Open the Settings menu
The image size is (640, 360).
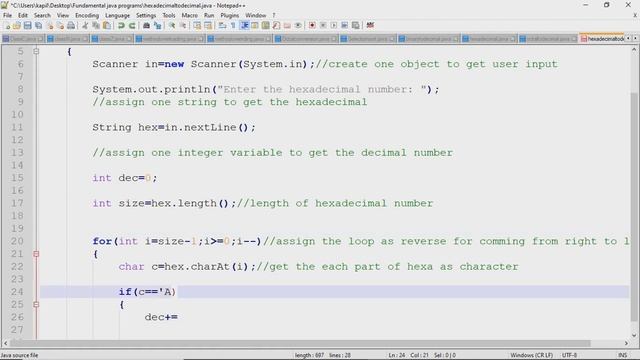[146, 16]
